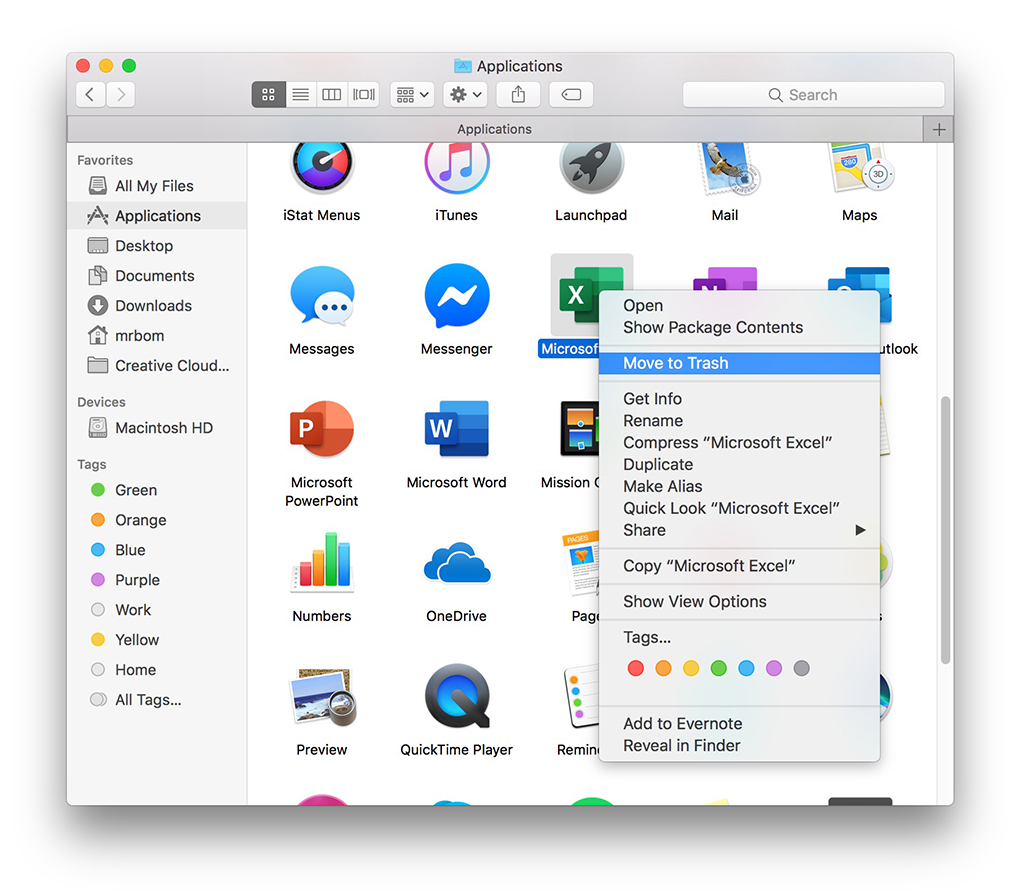
Task: Go back with the left arrow
Action: [90, 95]
